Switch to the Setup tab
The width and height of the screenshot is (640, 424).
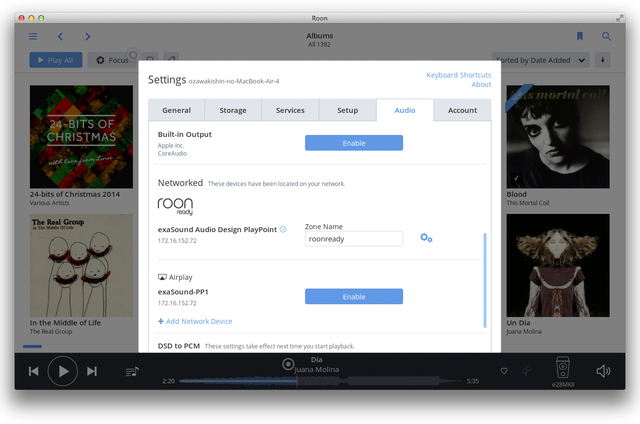[348, 110]
